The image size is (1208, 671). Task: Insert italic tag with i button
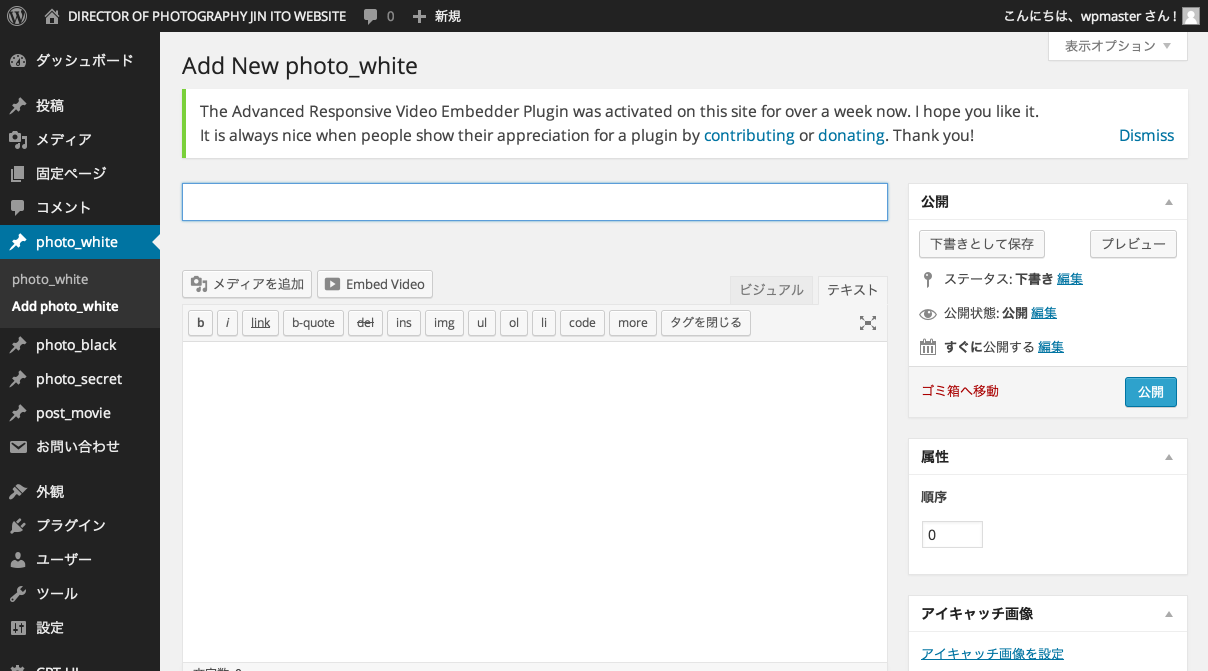coord(227,323)
